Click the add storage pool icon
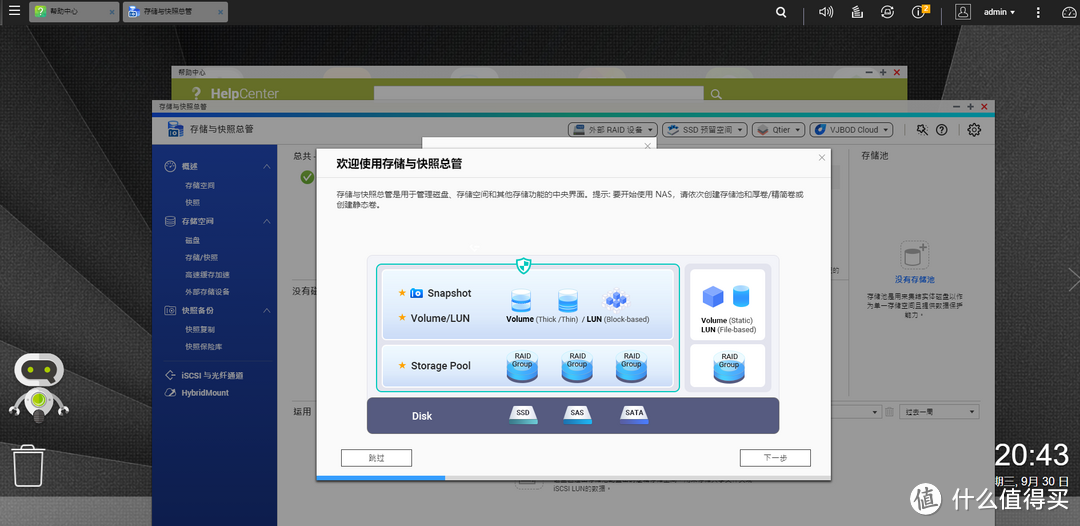 pos(915,255)
